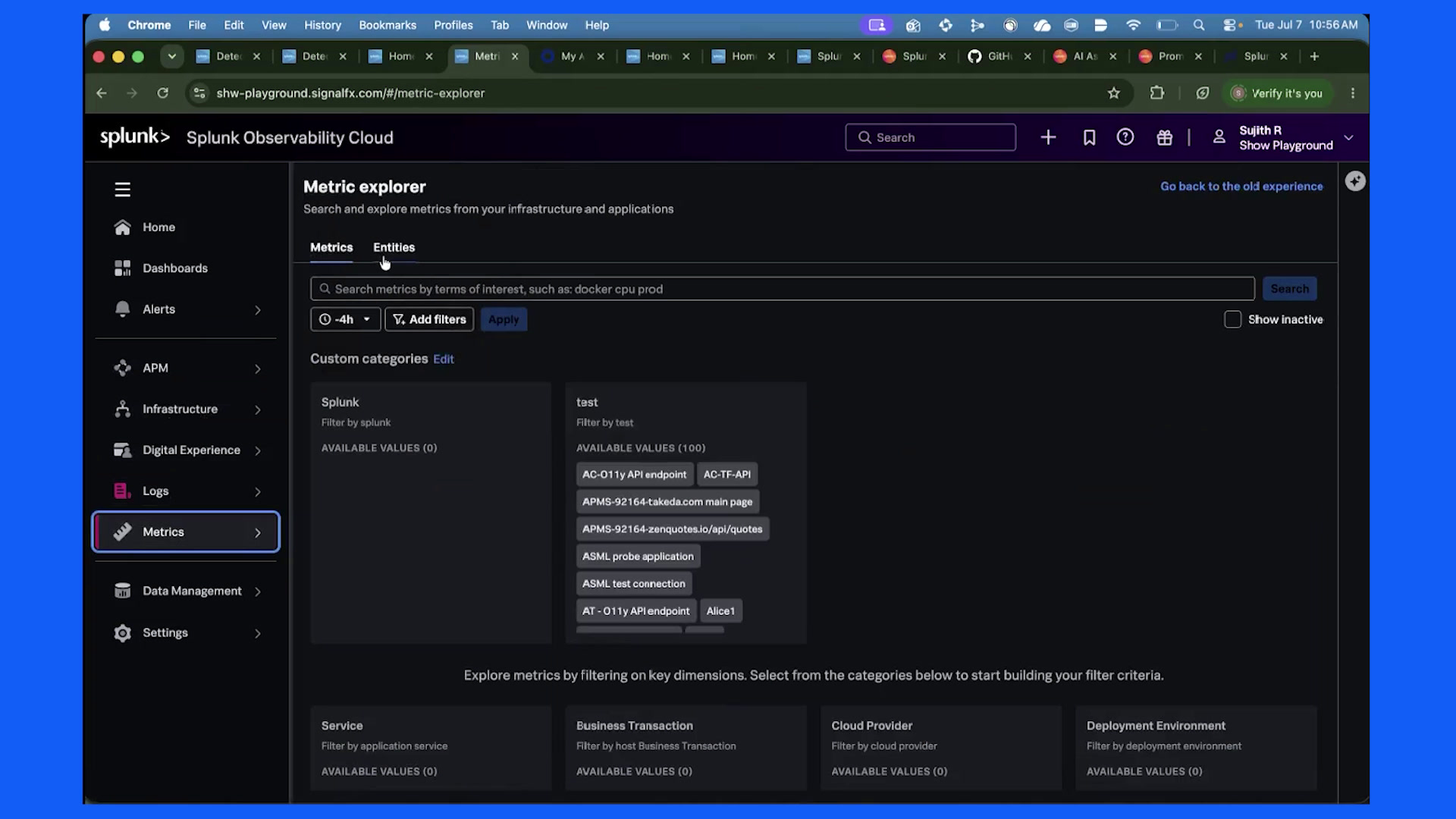Edit the custom categories
Image resolution: width=1456 pixels, height=819 pixels.
click(444, 359)
